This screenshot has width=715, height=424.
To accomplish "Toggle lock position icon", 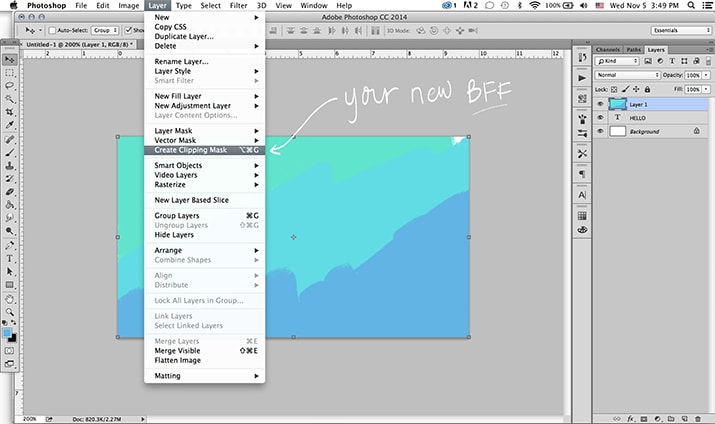I will tap(636, 89).
